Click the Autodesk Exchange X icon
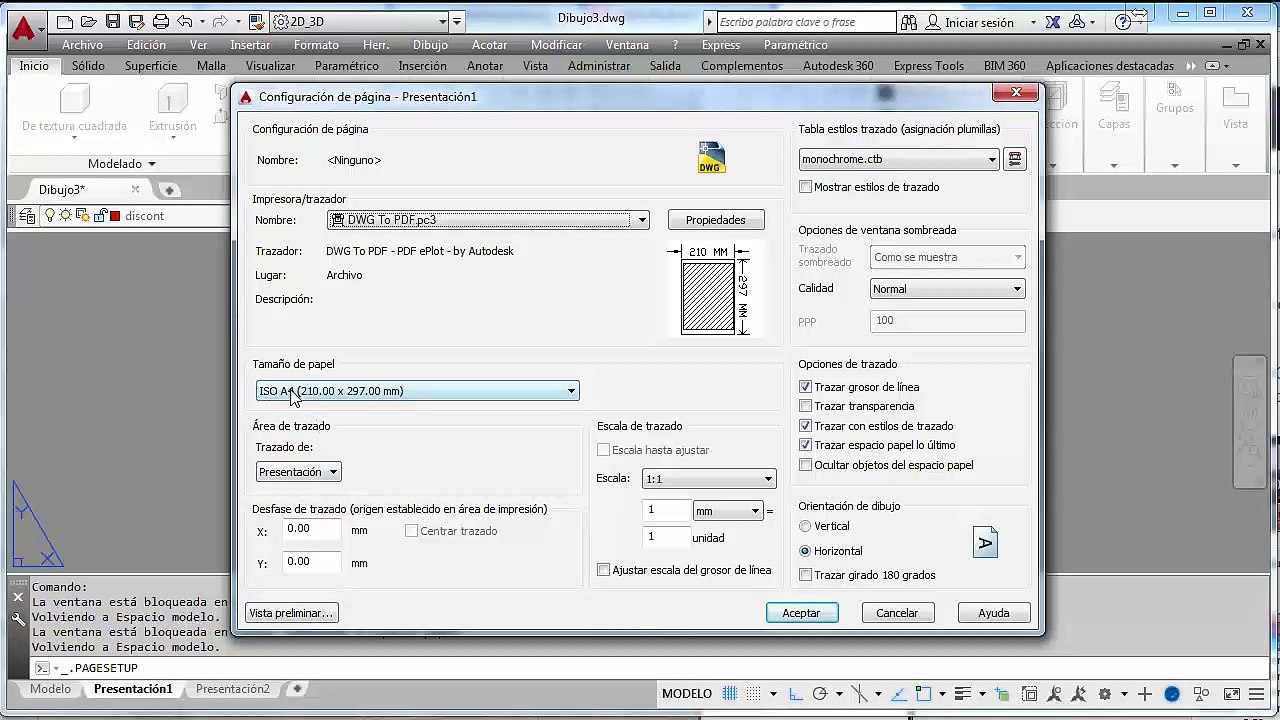The image size is (1280, 720). click(x=1052, y=22)
